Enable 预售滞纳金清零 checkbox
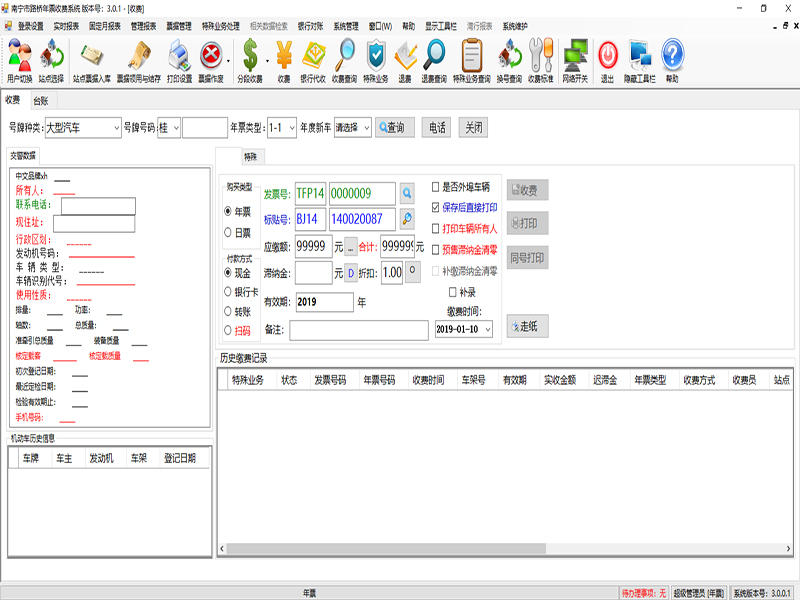800x600 pixels. (435, 249)
